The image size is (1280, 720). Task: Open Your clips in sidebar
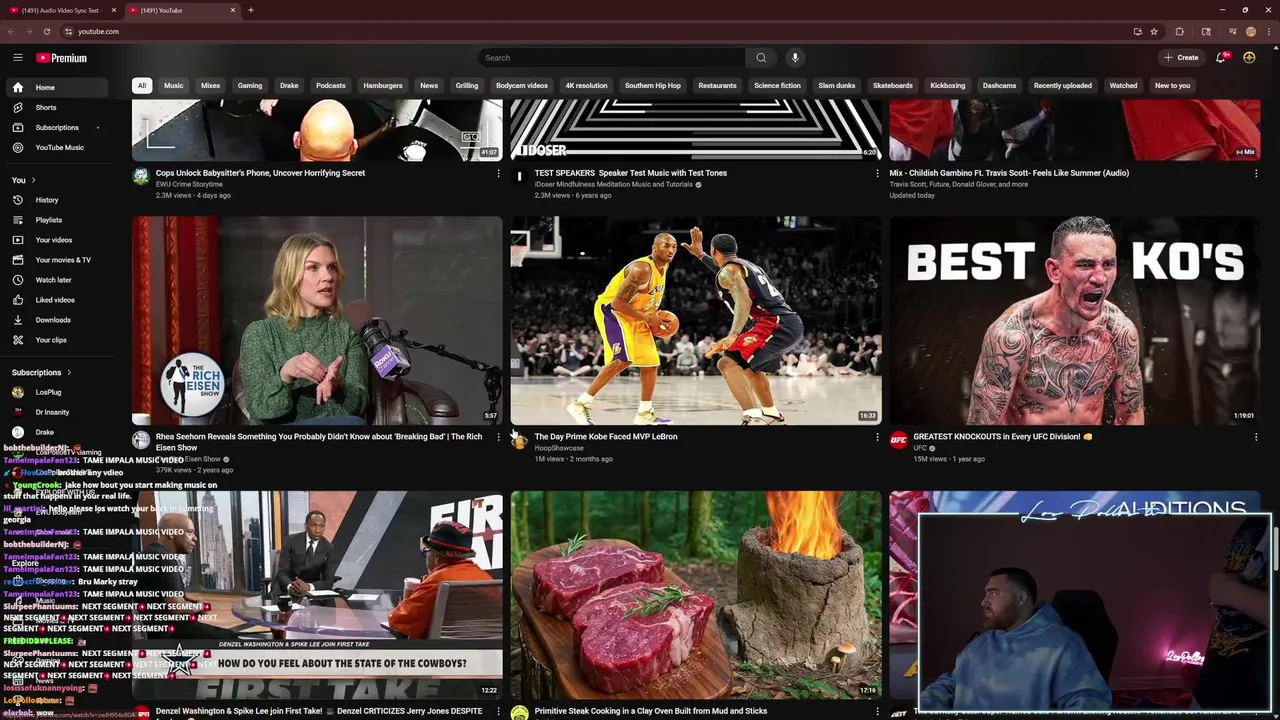pos(58,340)
